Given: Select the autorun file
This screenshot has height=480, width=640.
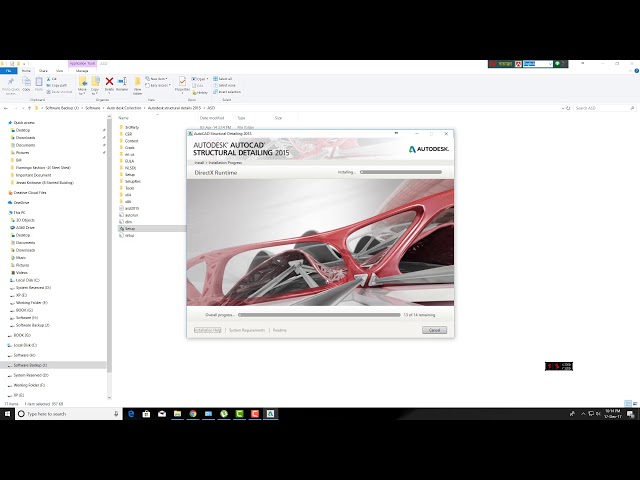Looking at the screenshot, I should tap(131, 215).
